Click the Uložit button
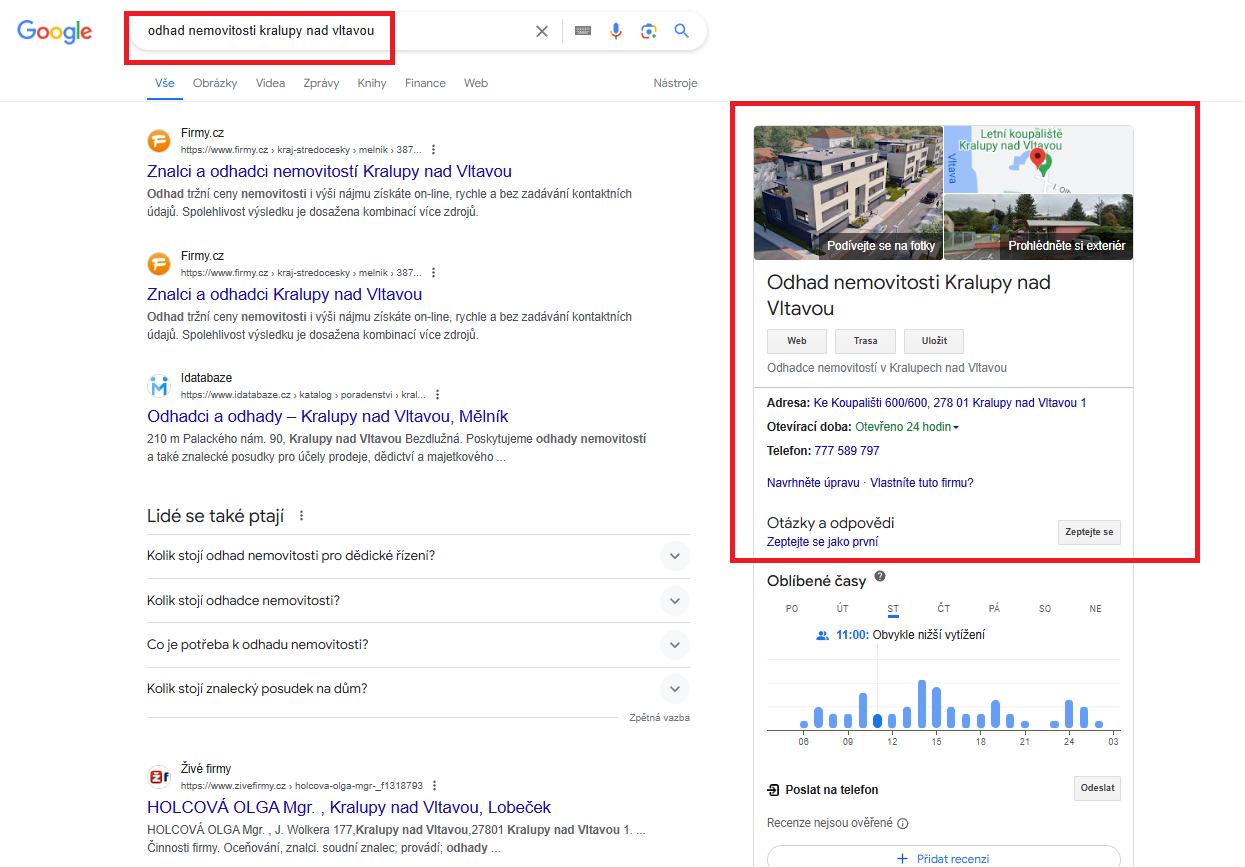 pyautogui.click(x=934, y=341)
